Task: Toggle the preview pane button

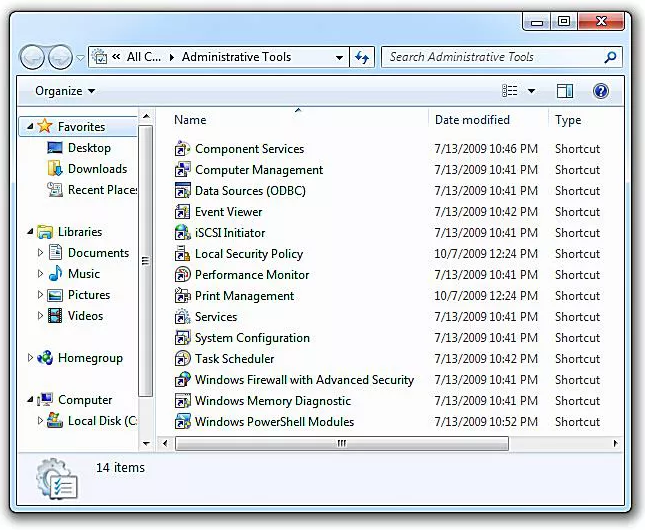Action: tap(564, 91)
